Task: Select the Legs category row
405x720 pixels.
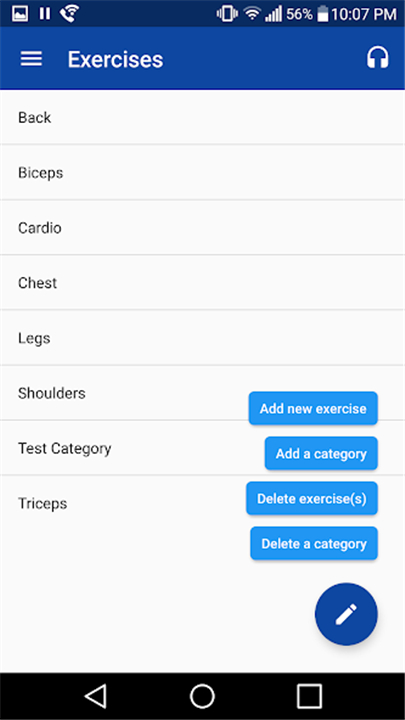Action: coord(202,338)
